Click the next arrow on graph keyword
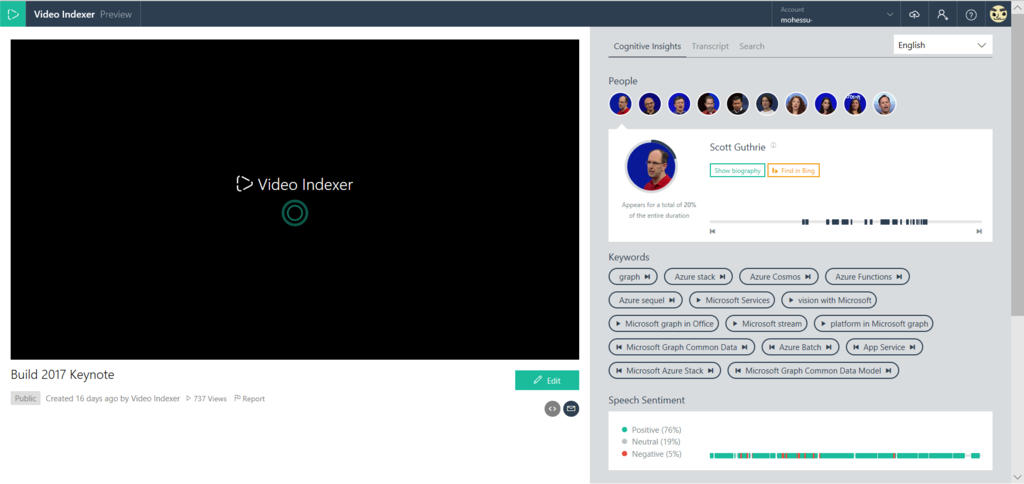The width and height of the screenshot is (1024, 484). click(647, 277)
